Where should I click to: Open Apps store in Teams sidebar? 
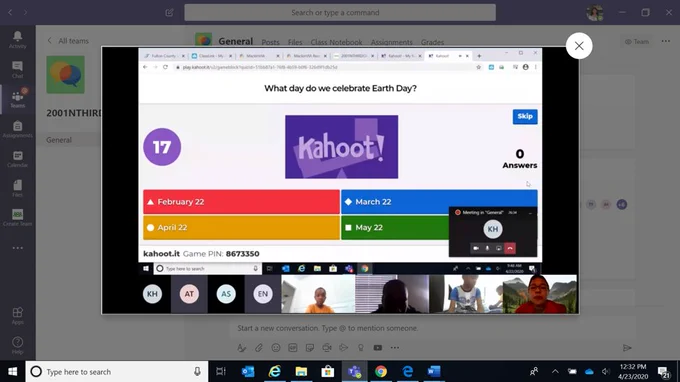point(17,316)
